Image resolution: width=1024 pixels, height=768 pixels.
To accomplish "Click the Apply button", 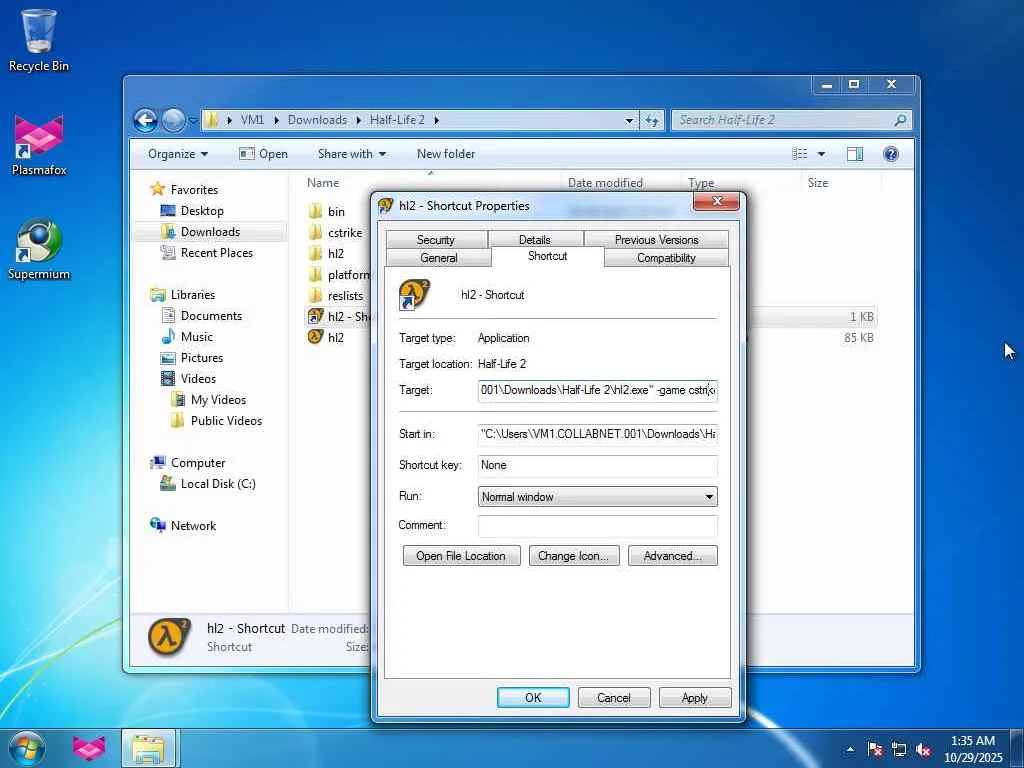I will coord(695,697).
